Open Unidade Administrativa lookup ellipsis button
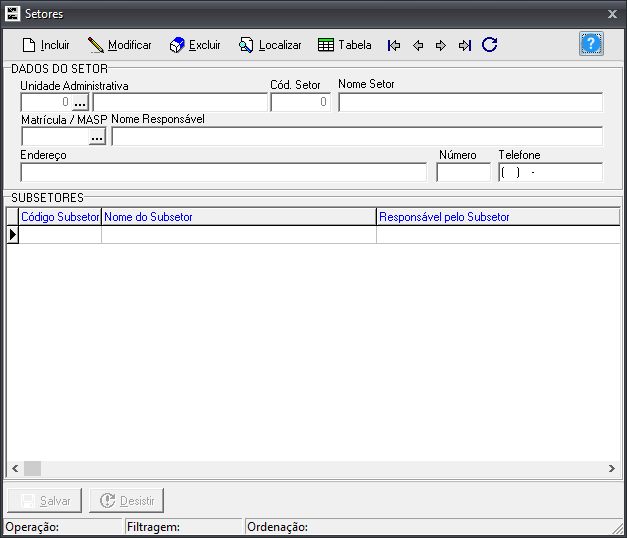Image resolution: width=627 pixels, height=538 pixels. pos(81,102)
